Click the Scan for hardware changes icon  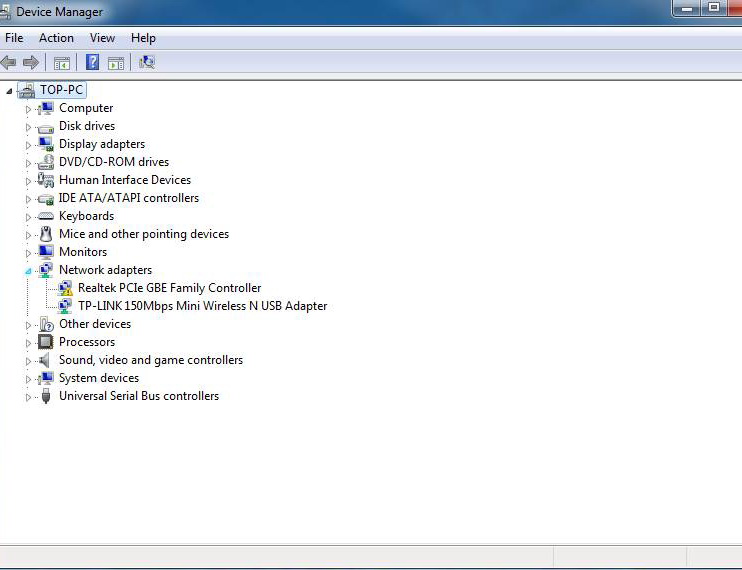[x=147, y=62]
